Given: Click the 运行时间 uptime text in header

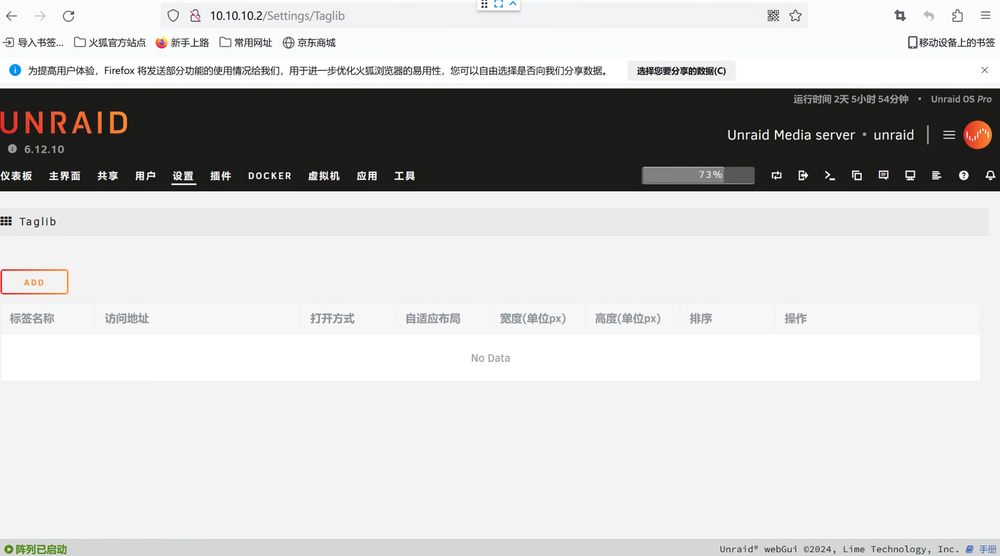Looking at the screenshot, I should (851, 99).
